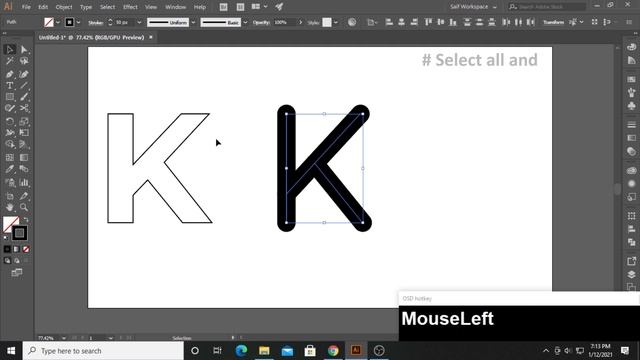This screenshot has height=360, width=640.
Task: Select the Artboard tool
Action: [10, 196]
